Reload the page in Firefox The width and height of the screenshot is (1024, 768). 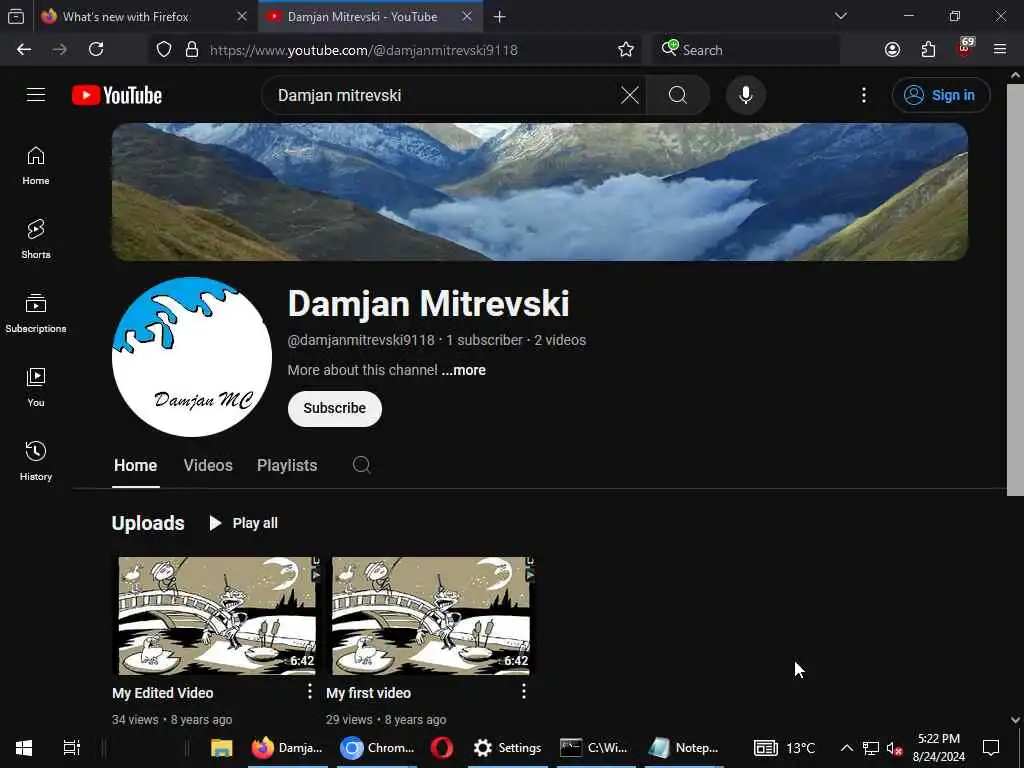(96, 50)
